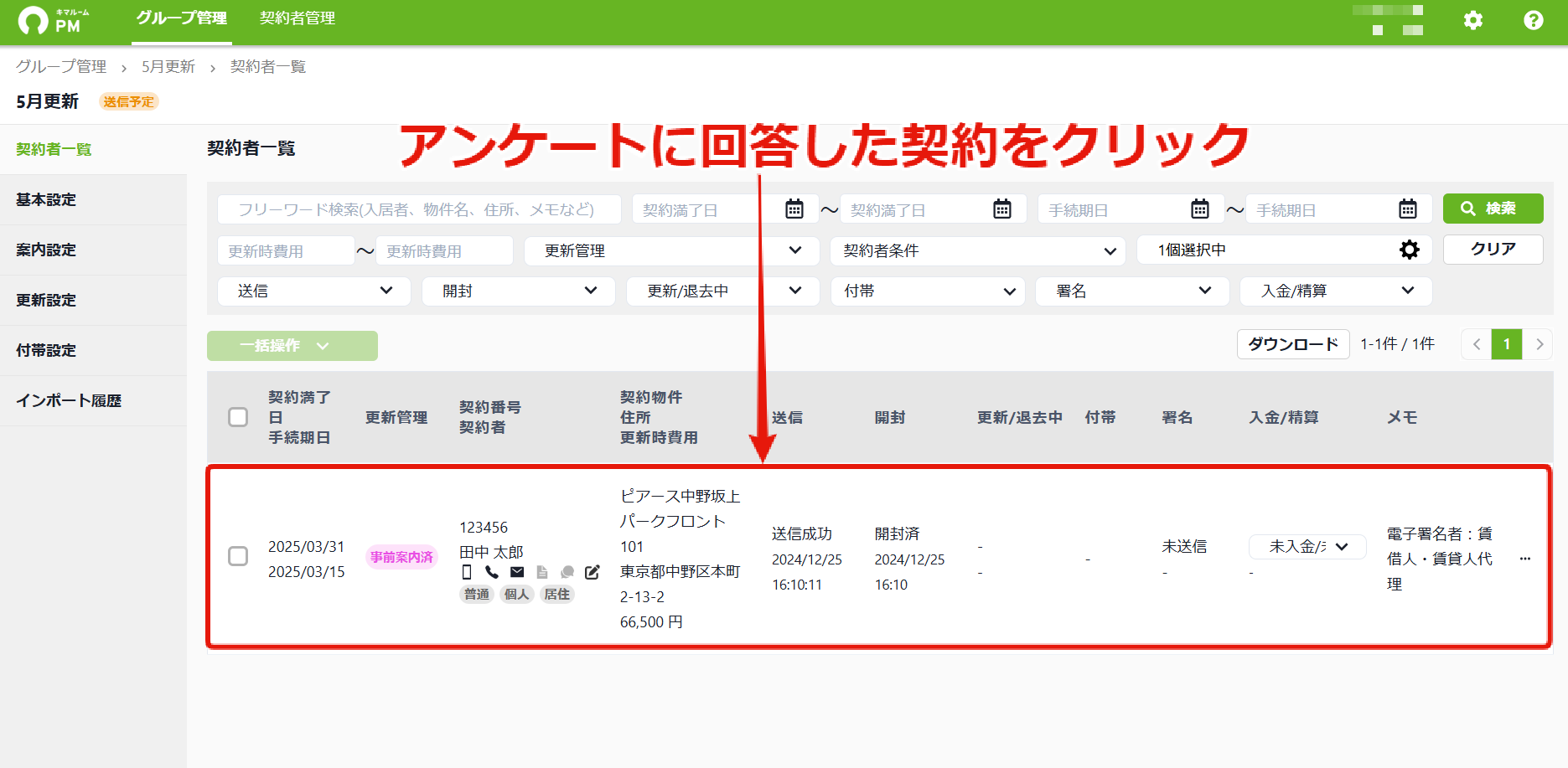The height and width of the screenshot is (768, 1568).
Task: Click the green 検索 search button
Action: 1493,209
